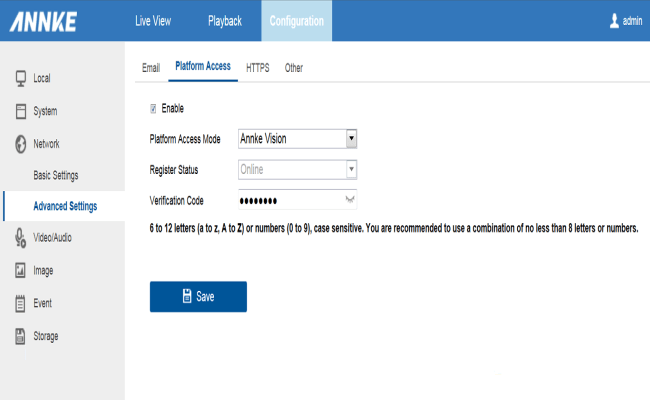Click the Local monitor icon in sidebar

tap(20, 78)
